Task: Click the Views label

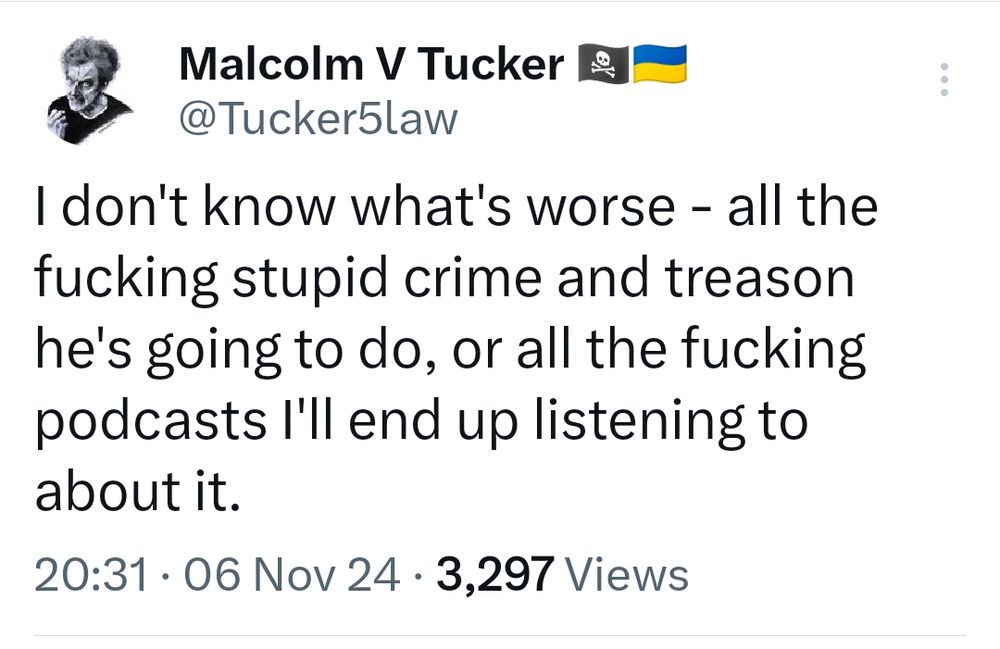Action: point(628,574)
